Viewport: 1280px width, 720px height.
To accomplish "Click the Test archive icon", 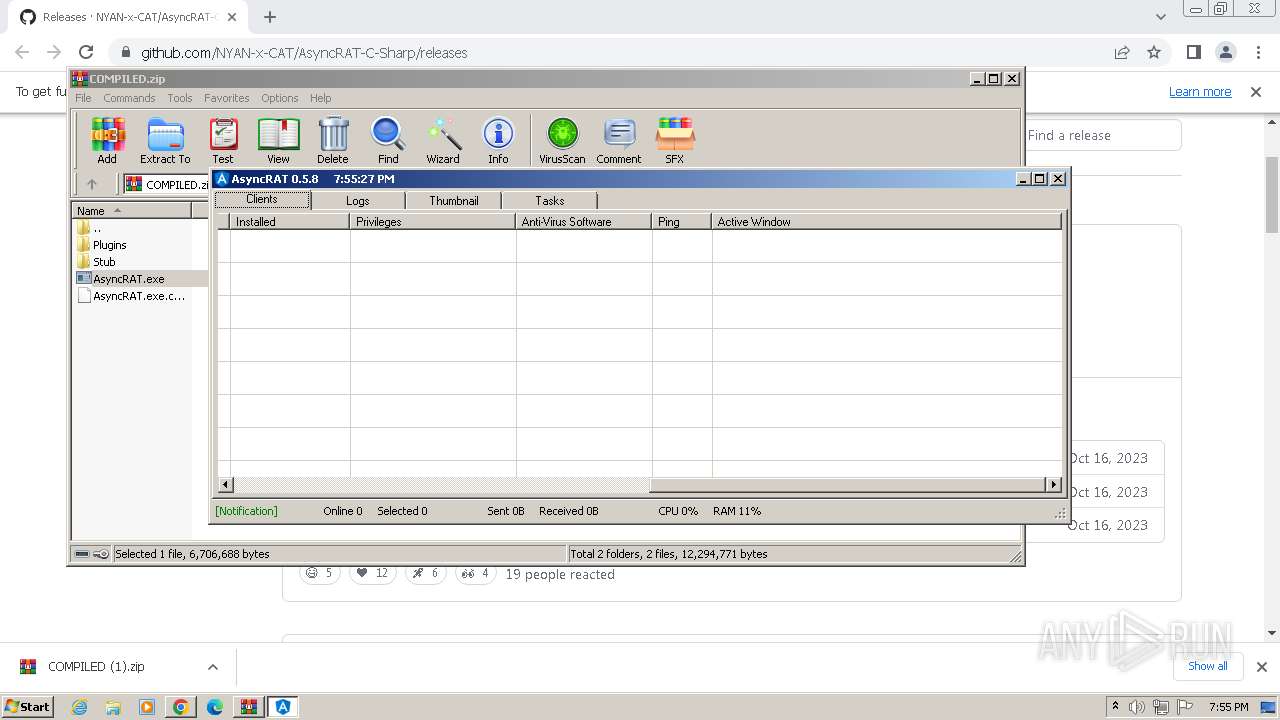I will click(x=223, y=140).
